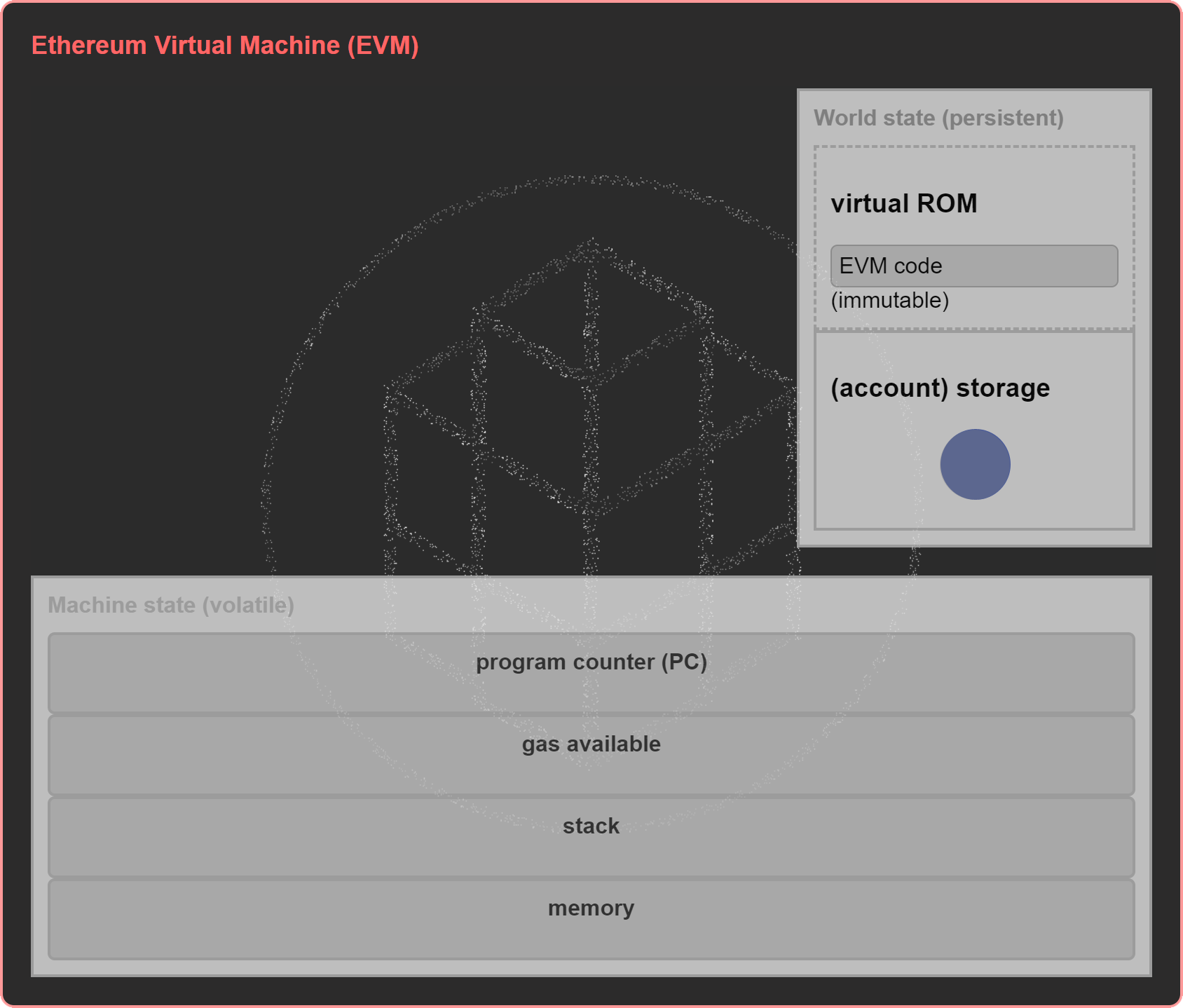1183x1008 pixels.
Task: Select the (immutable) caption text
Action: pyautogui.click(x=889, y=300)
